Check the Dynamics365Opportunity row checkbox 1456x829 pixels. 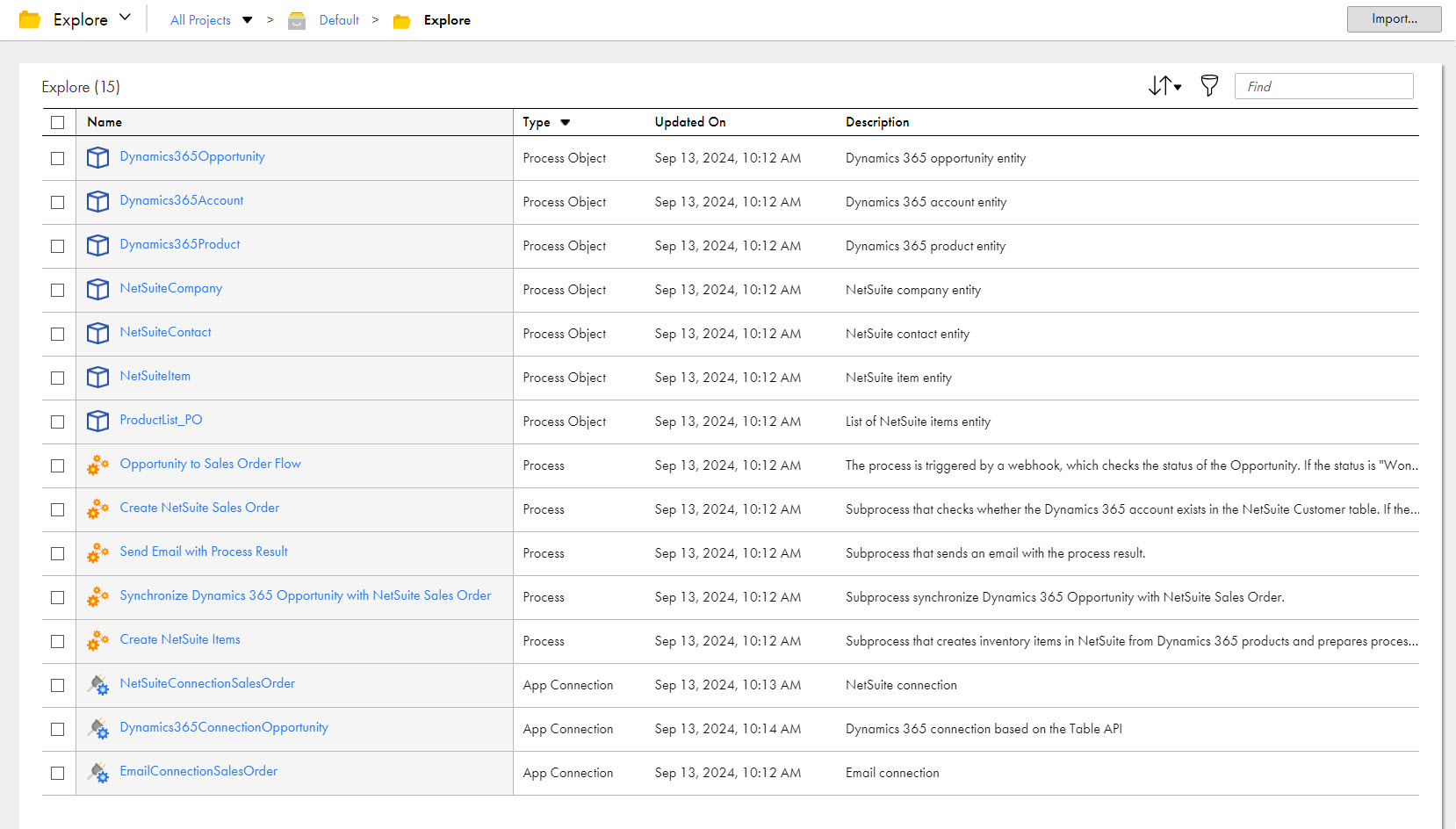58,158
